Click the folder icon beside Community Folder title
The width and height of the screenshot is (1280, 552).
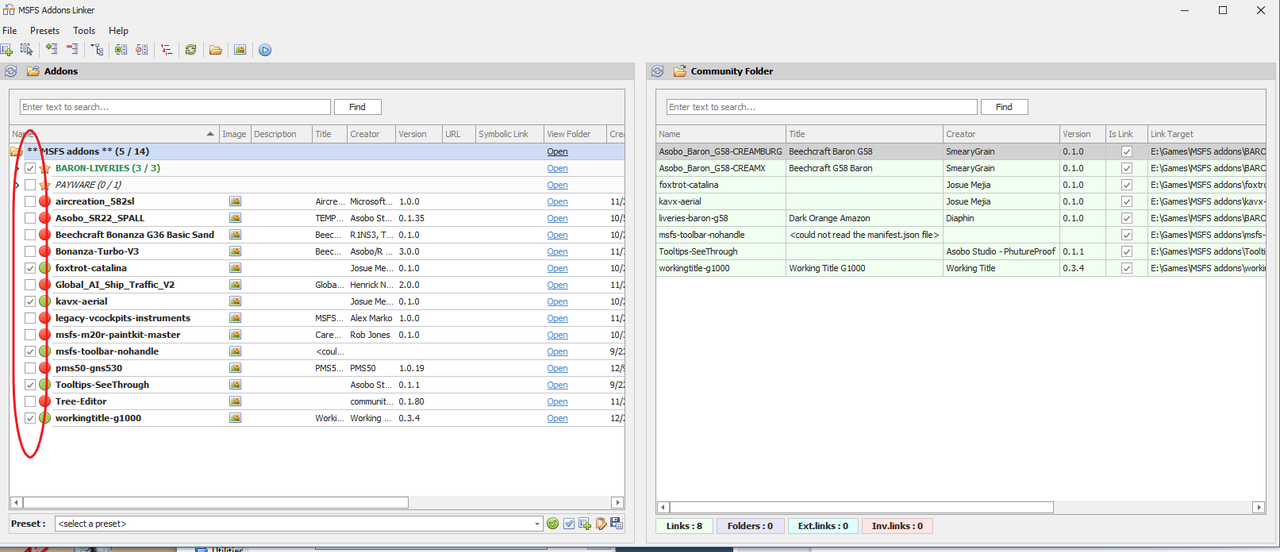680,72
